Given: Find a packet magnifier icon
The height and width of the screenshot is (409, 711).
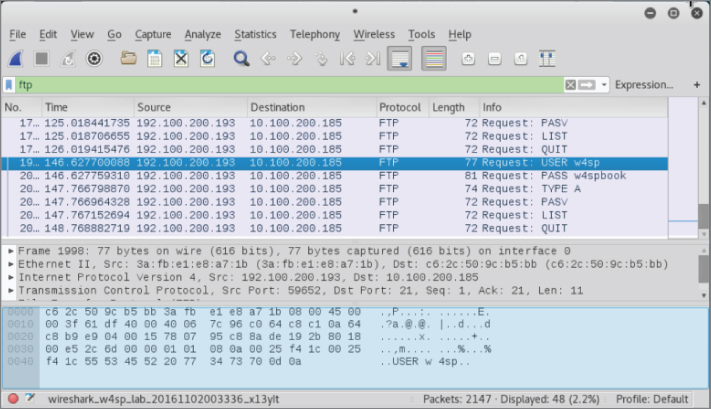Looking at the screenshot, I should (x=241, y=58).
